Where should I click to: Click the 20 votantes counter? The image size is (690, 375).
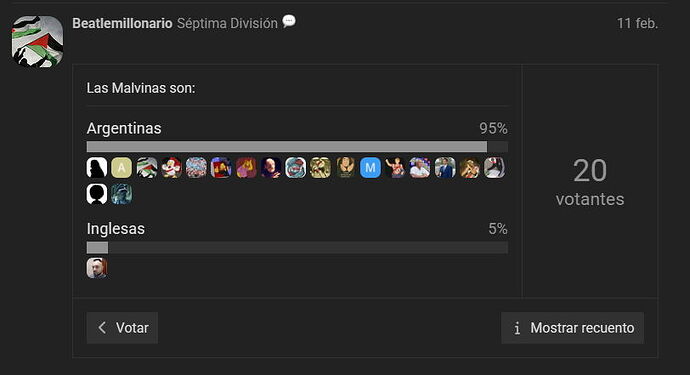(x=590, y=182)
